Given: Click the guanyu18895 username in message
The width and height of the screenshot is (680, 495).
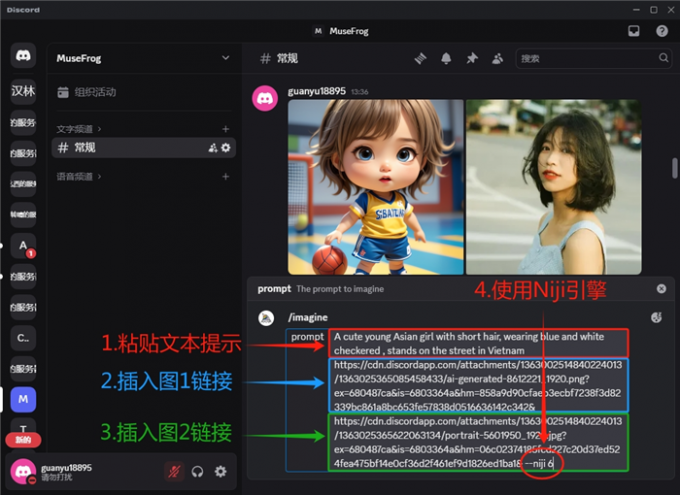Looking at the screenshot, I should pyautogui.click(x=317, y=91).
